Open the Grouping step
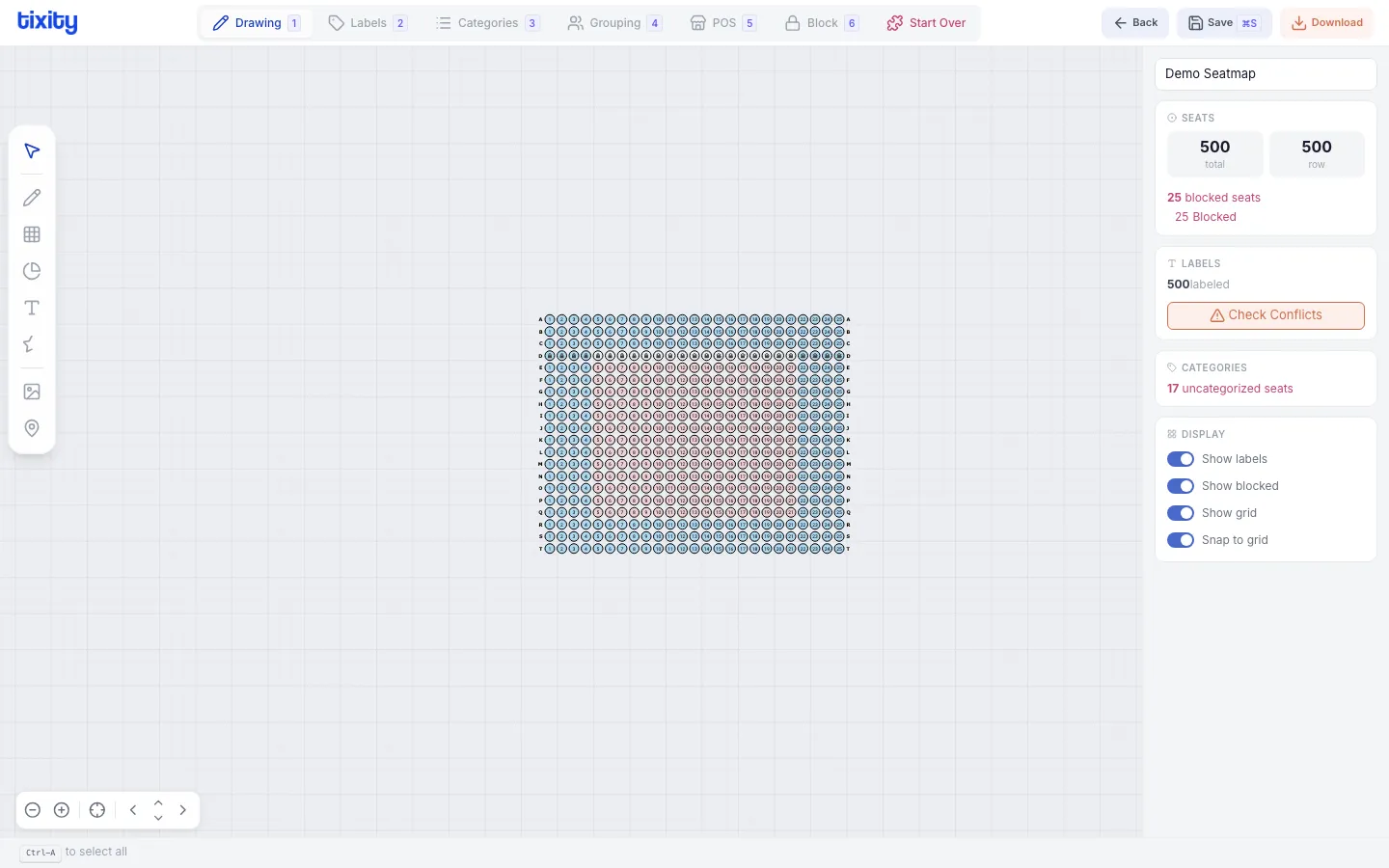This screenshot has width=1389, height=868. [614, 22]
